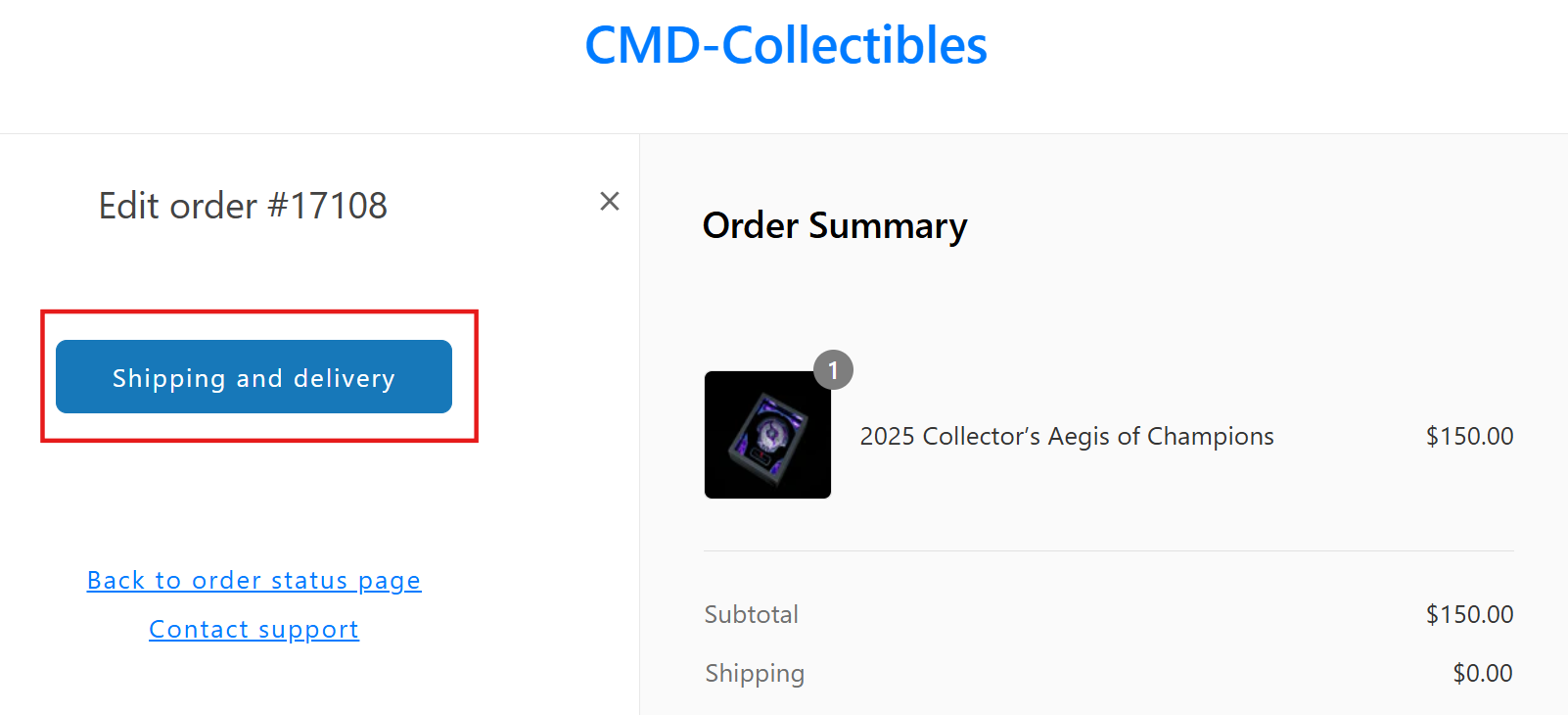Click the Aegis of Champions product thumbnail
This screenshot has height=715, width=1568.
point(767,436)
